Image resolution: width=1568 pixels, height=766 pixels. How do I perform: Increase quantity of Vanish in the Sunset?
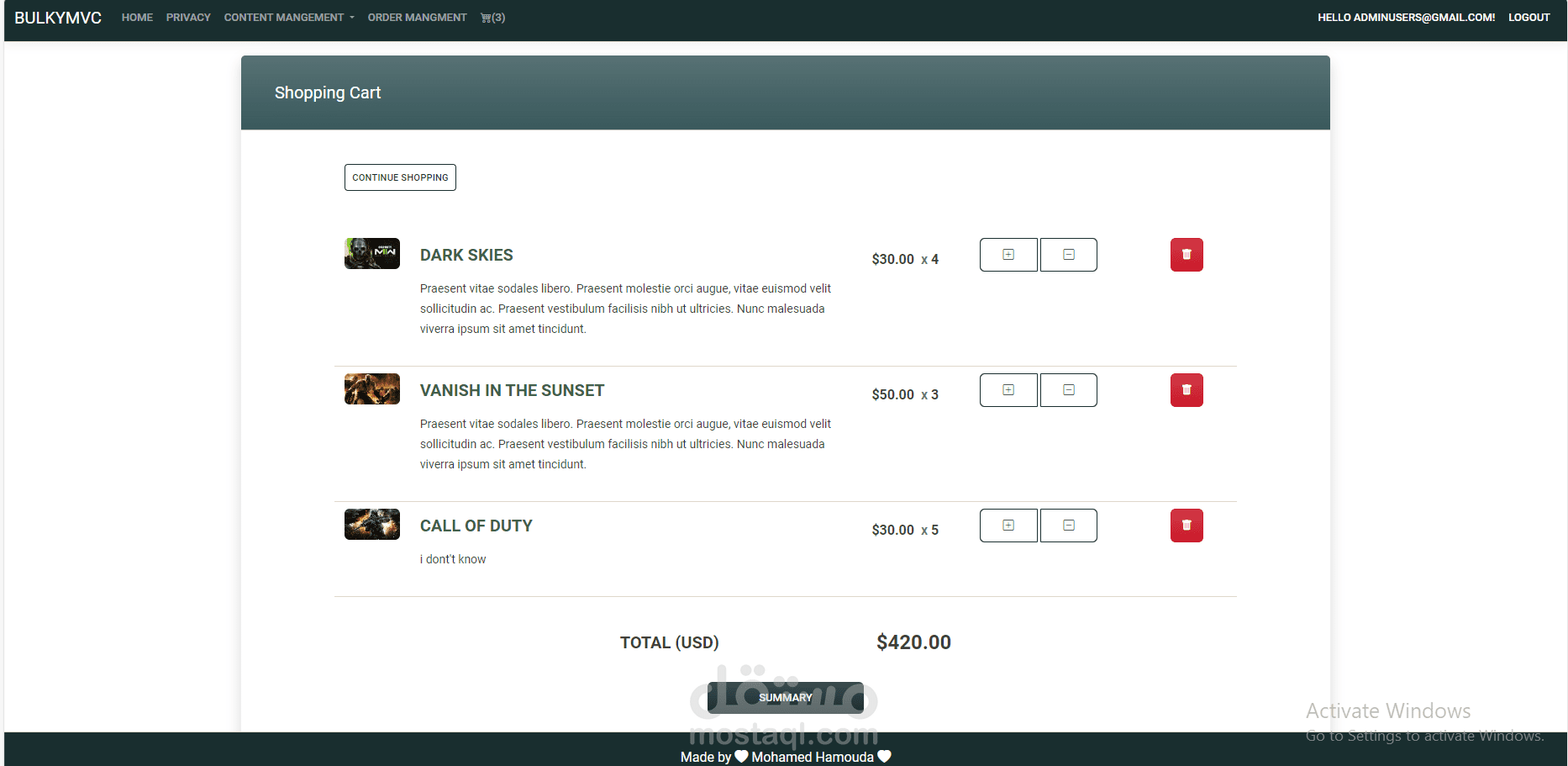[1008, 390]
